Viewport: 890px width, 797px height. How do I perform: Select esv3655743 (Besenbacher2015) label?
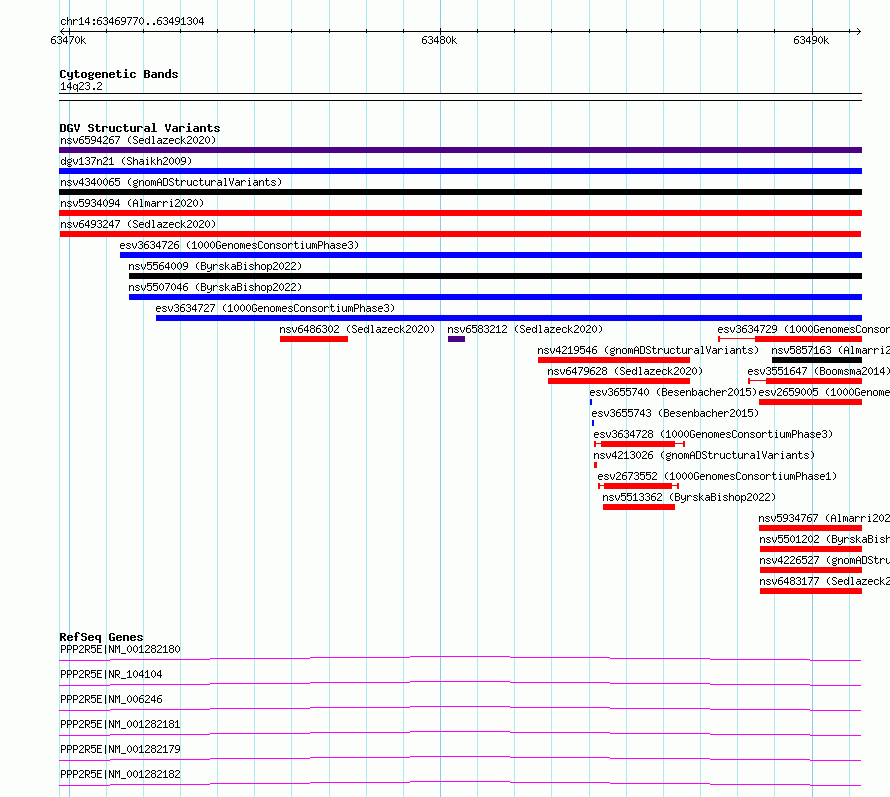click(675, 413)
